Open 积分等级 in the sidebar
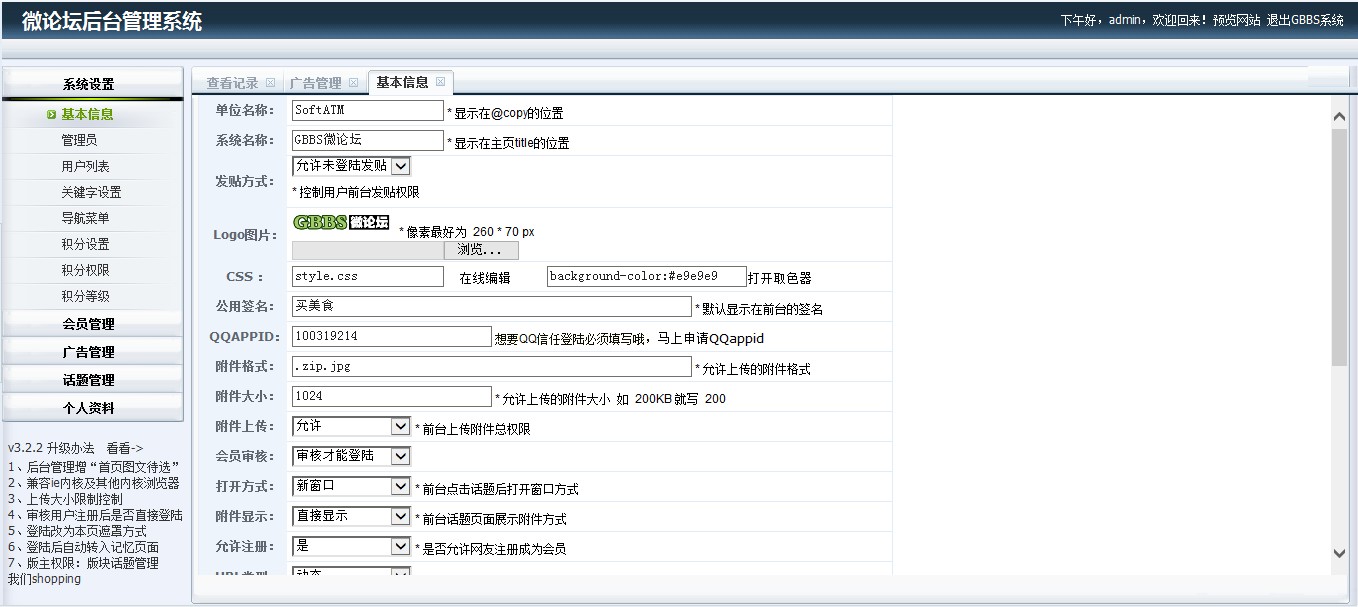The image size is (1358, 607). click(x=85, y=296)
